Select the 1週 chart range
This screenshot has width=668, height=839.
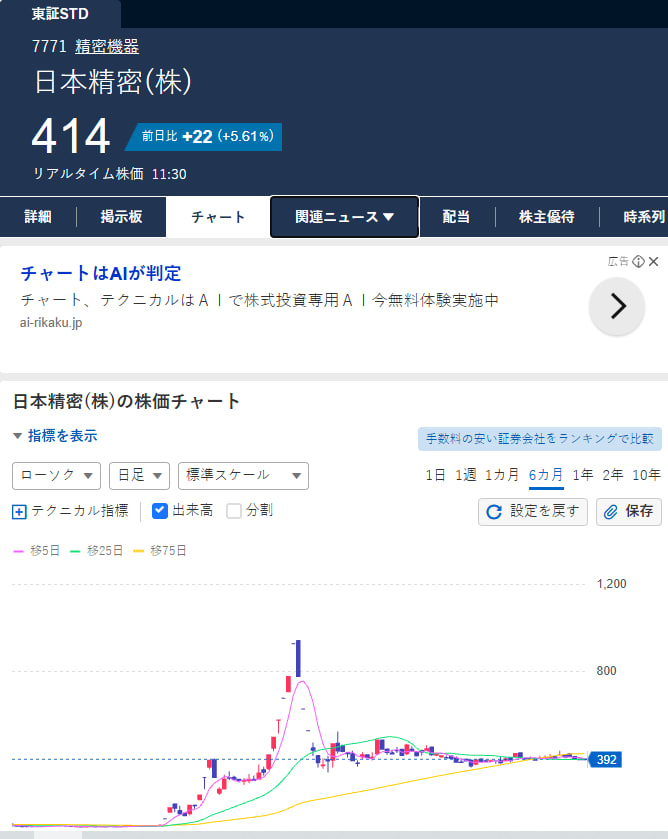[x=466, y=475]
